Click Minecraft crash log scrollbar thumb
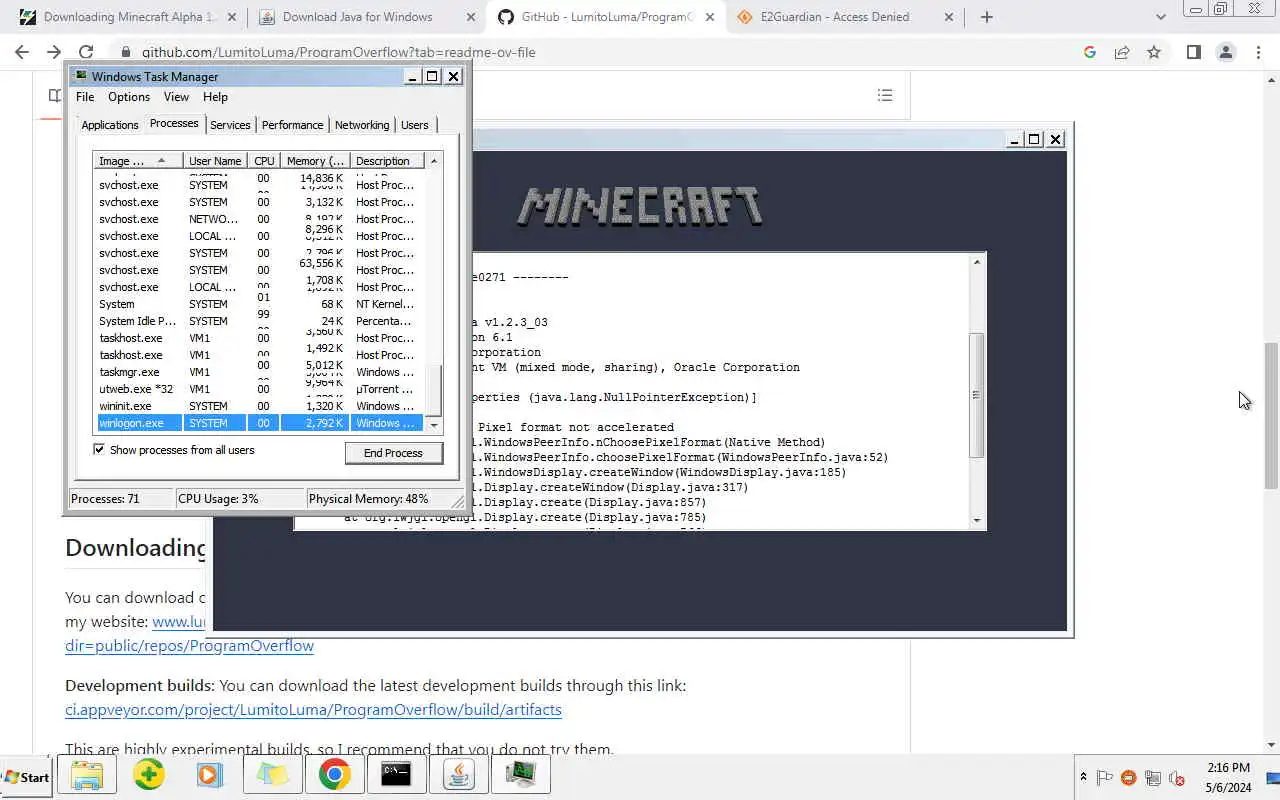 [x=977, y=394]
